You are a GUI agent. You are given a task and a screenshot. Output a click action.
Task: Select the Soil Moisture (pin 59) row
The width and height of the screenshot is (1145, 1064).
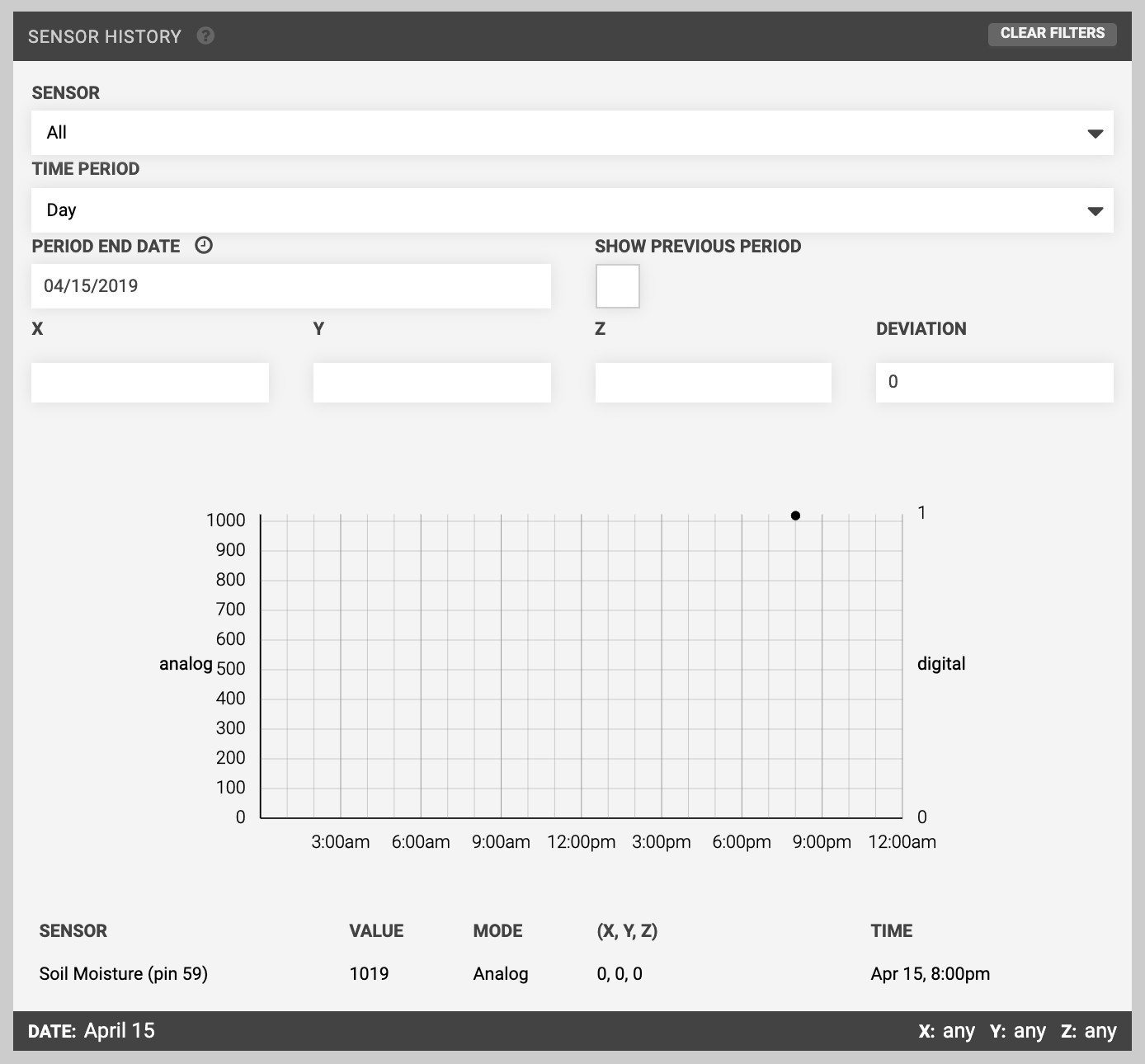click(x=124, y=974)
